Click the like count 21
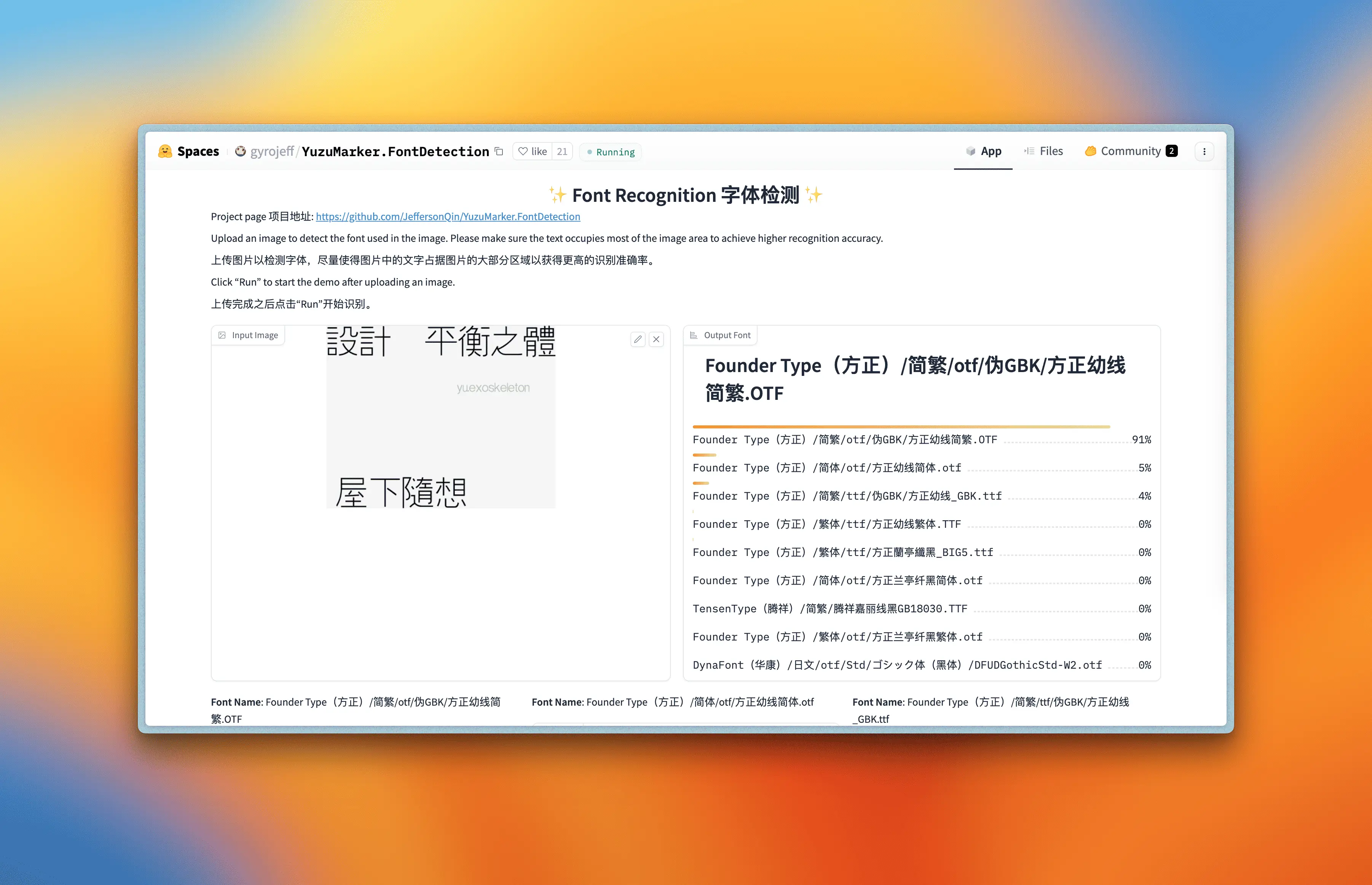1372x885 pixels. pos(562,151)
